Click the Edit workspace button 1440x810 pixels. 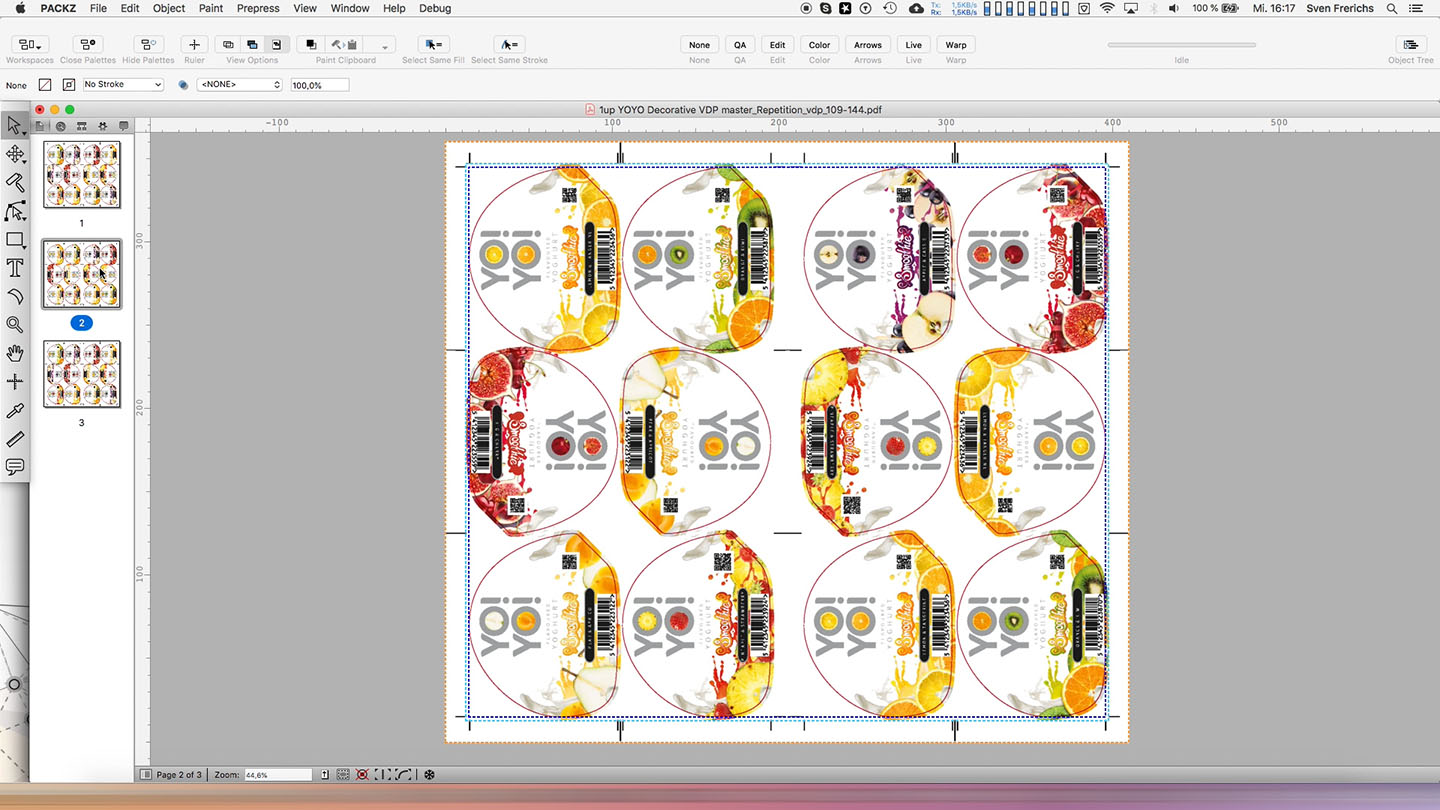[777, 45]
